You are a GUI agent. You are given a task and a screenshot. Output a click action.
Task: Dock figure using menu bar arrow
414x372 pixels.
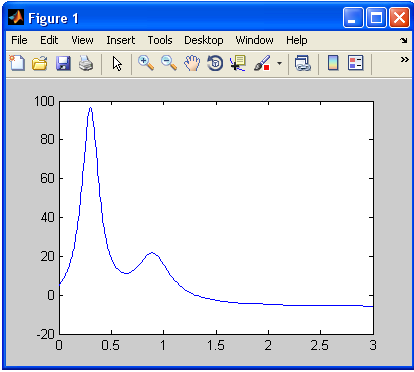click(404, 40)
